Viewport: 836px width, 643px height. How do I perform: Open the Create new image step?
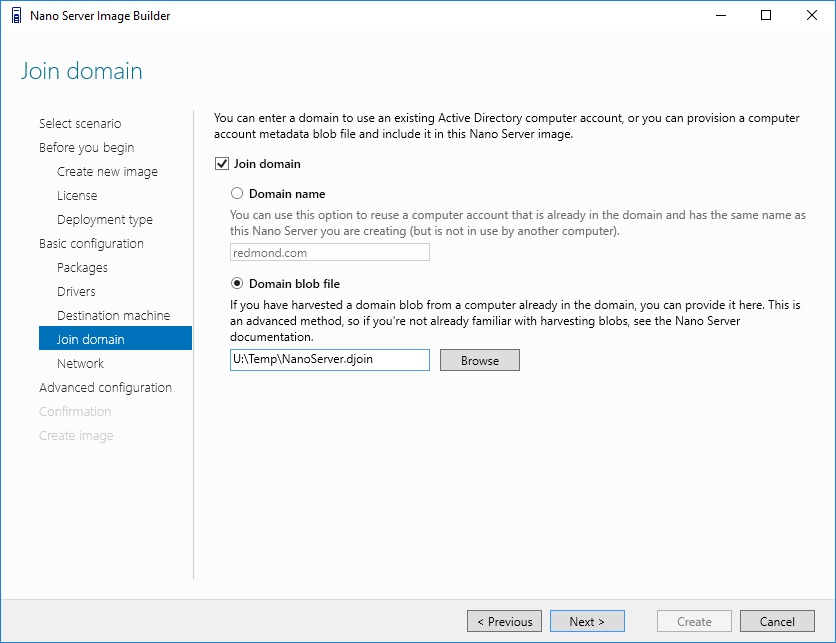click(107, 172)
